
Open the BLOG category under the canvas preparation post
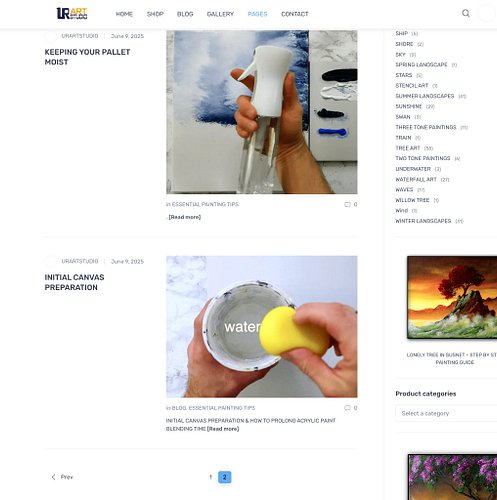pyautogui.click(x=179, y=408)
